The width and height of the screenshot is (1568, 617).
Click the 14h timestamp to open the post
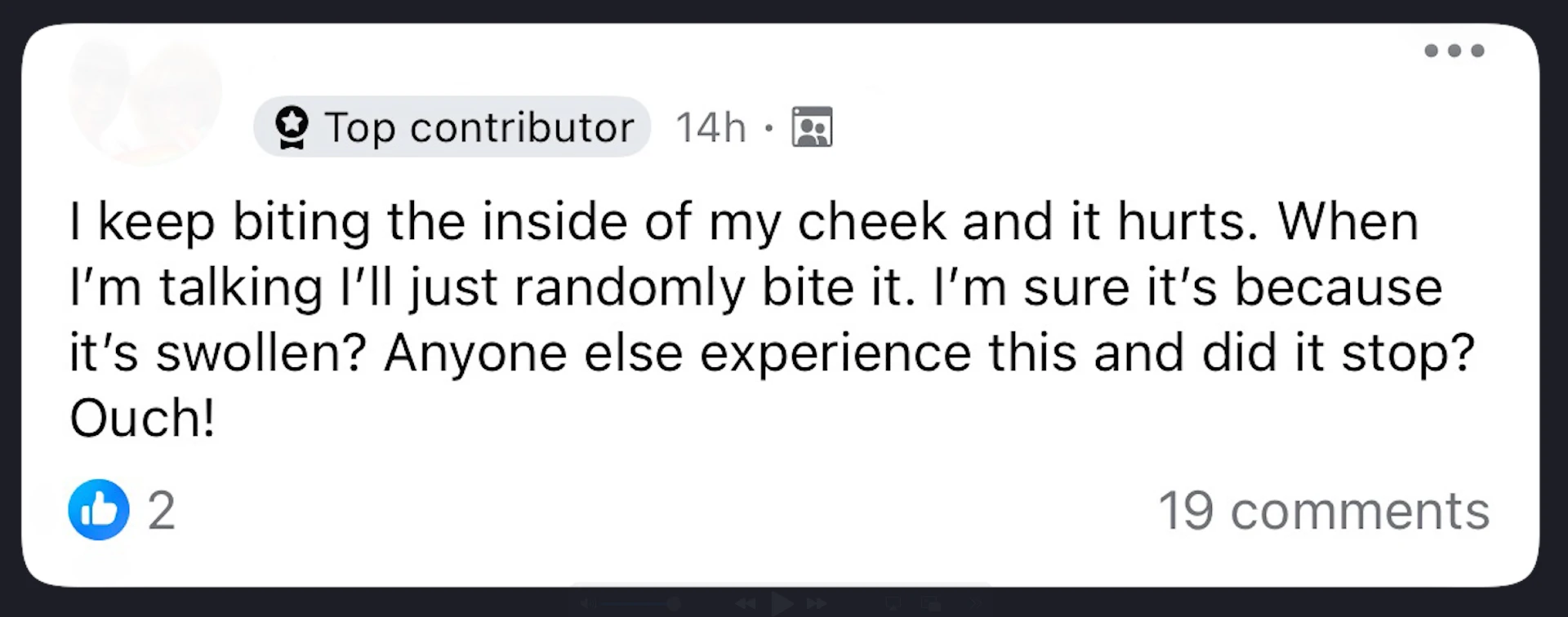pos(710,127)
